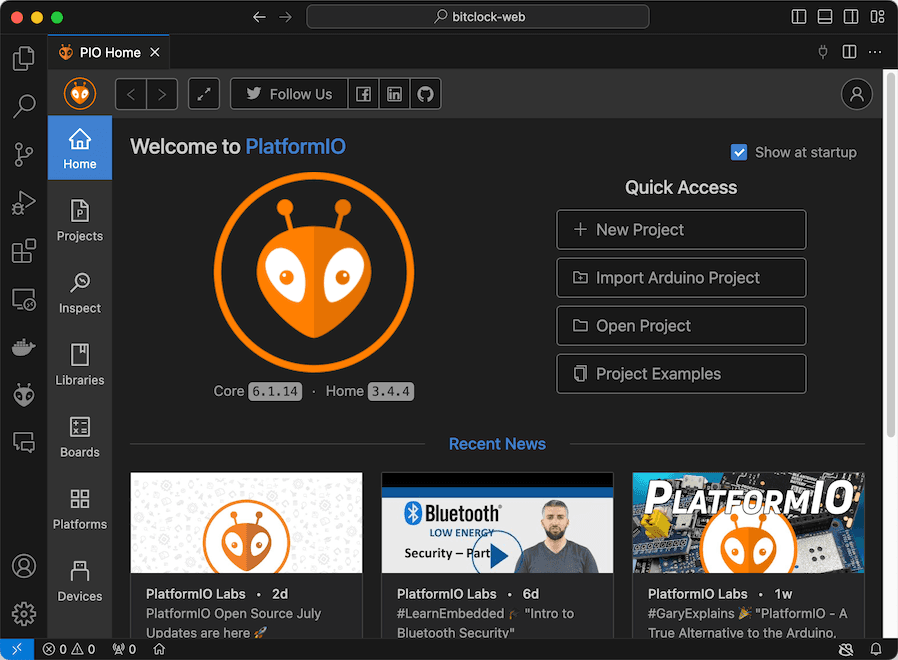Open the editor More Actions menu
Screen dimensions: 898x660
875,52
